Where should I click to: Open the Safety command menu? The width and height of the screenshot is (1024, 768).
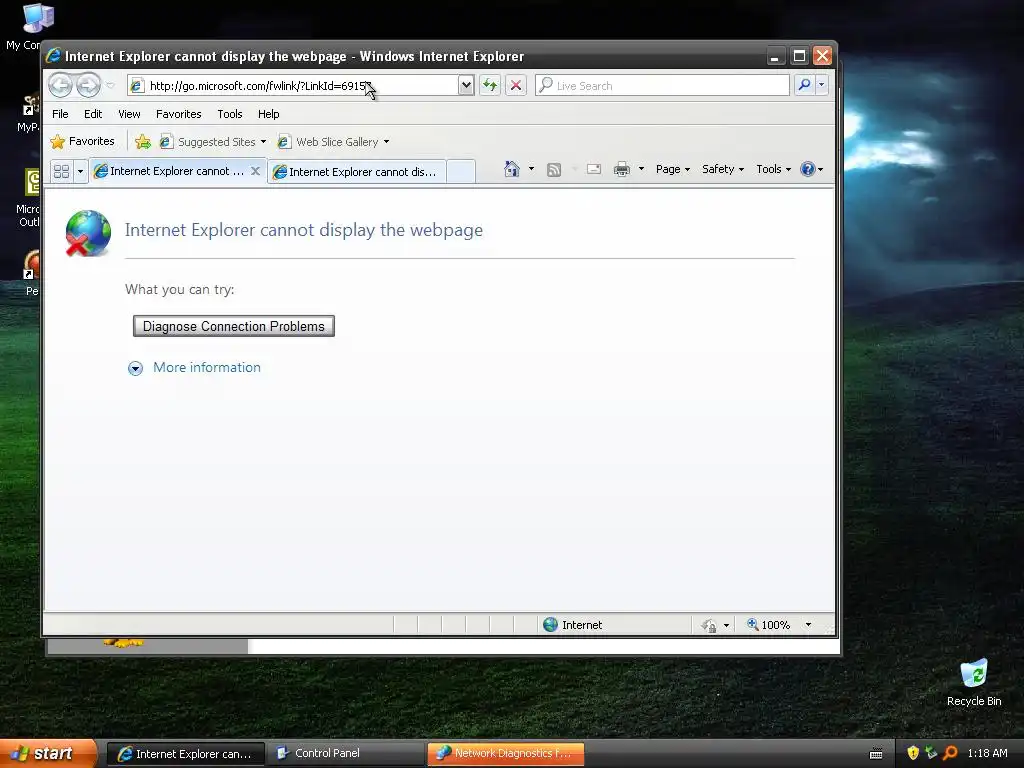tap(723, 169)
